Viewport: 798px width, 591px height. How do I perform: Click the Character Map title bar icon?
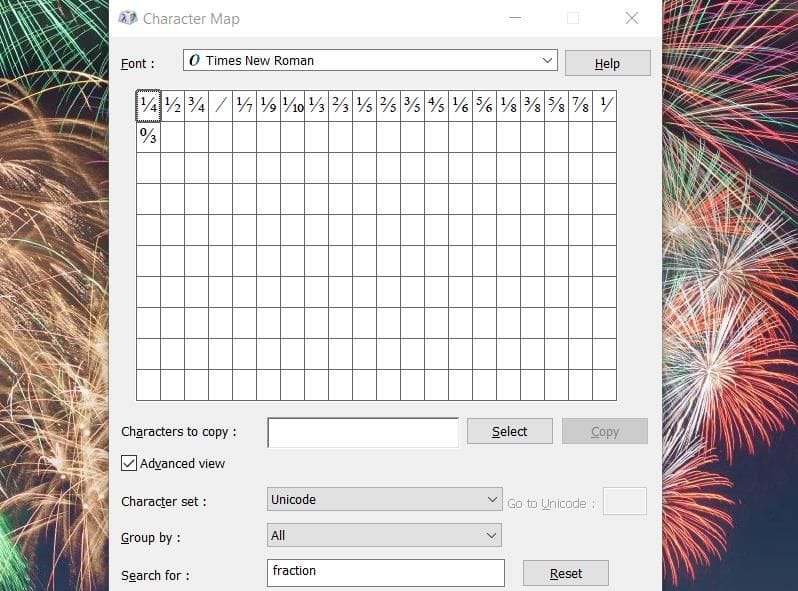pyautogui.click(x=128, y=18)
